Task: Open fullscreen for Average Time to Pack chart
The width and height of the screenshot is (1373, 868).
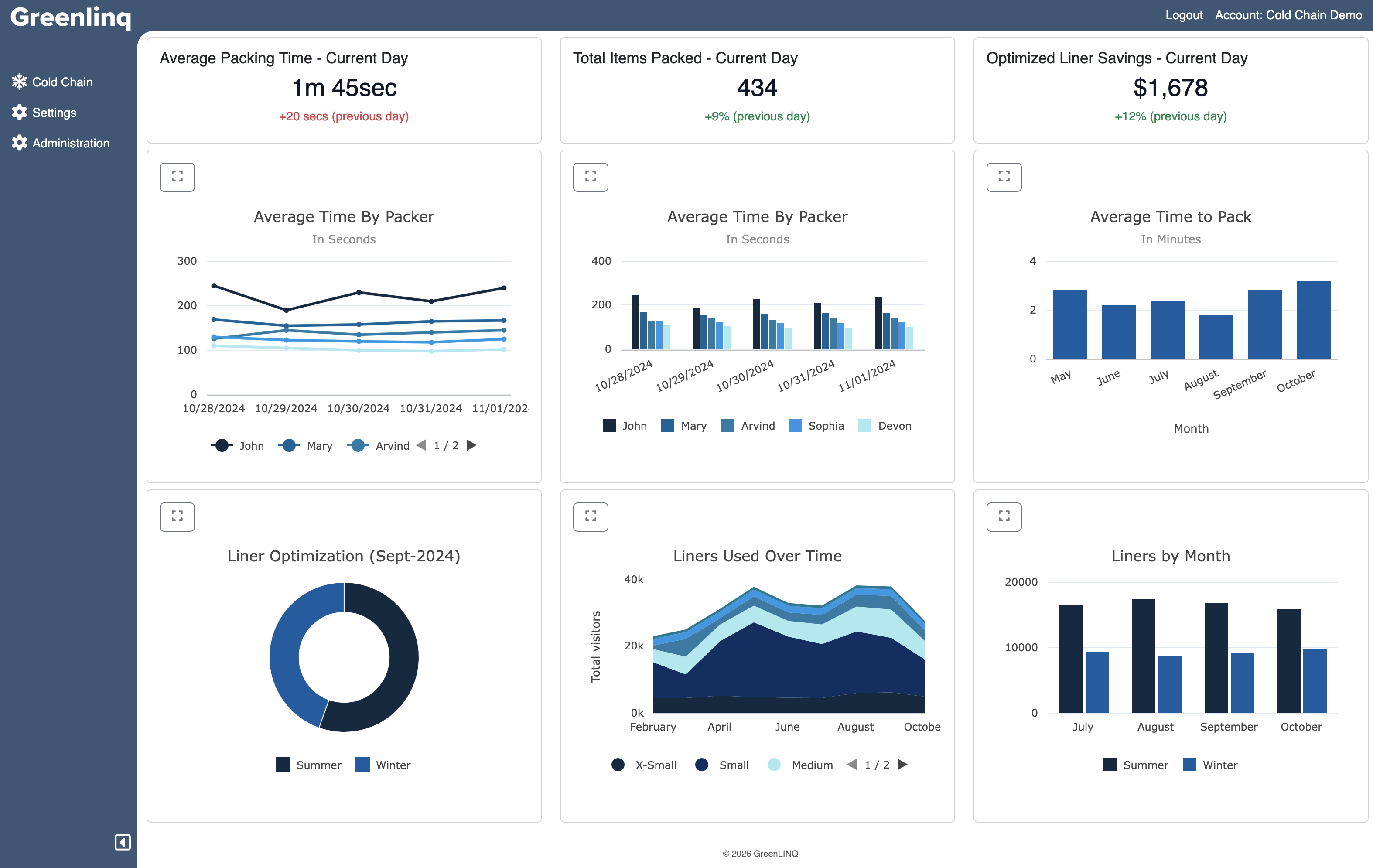Action: pyautogui.click(x=1004, y=177)
